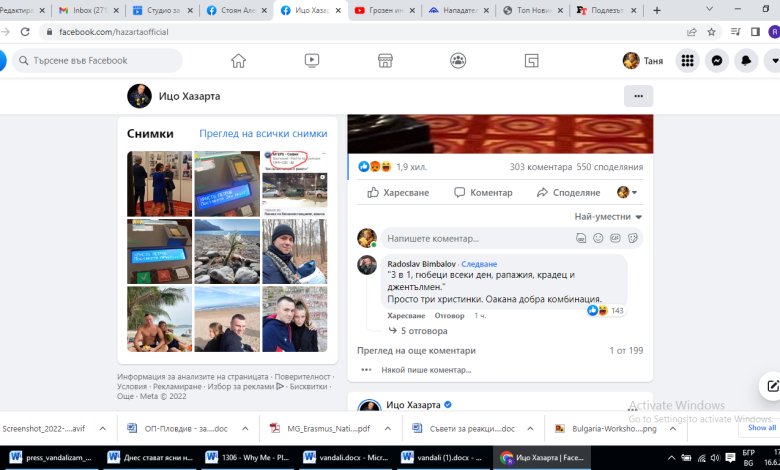Open the notifications bell icon
780x470 pixels.
pyautogui.click(x=746, y=61)
